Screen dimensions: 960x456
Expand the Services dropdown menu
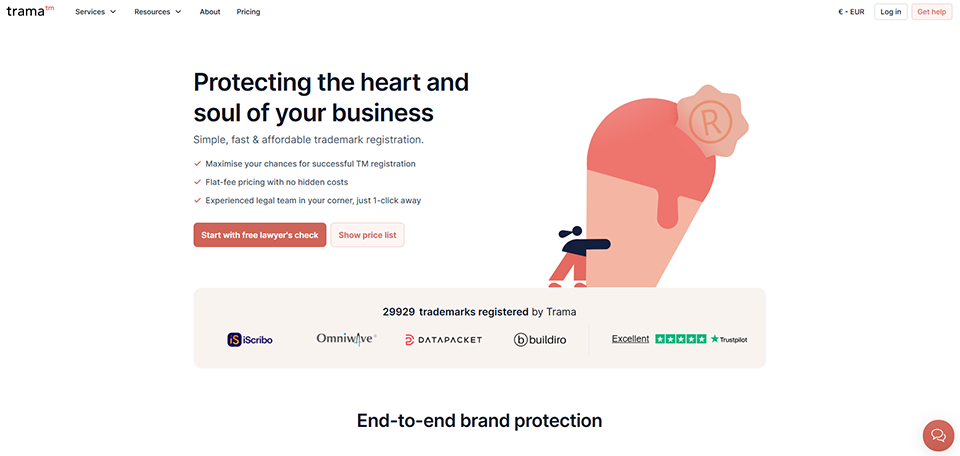click(x=96, y=12)
